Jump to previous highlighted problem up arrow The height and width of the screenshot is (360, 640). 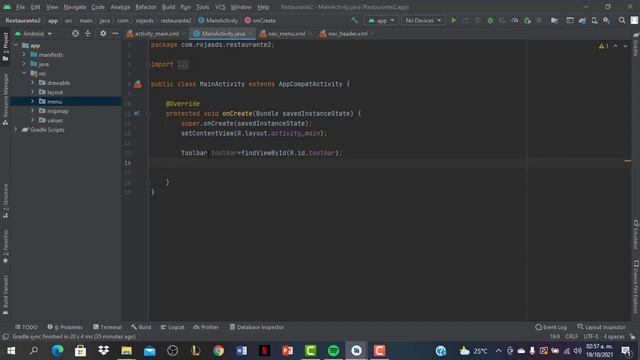click(x=616, y=46)
